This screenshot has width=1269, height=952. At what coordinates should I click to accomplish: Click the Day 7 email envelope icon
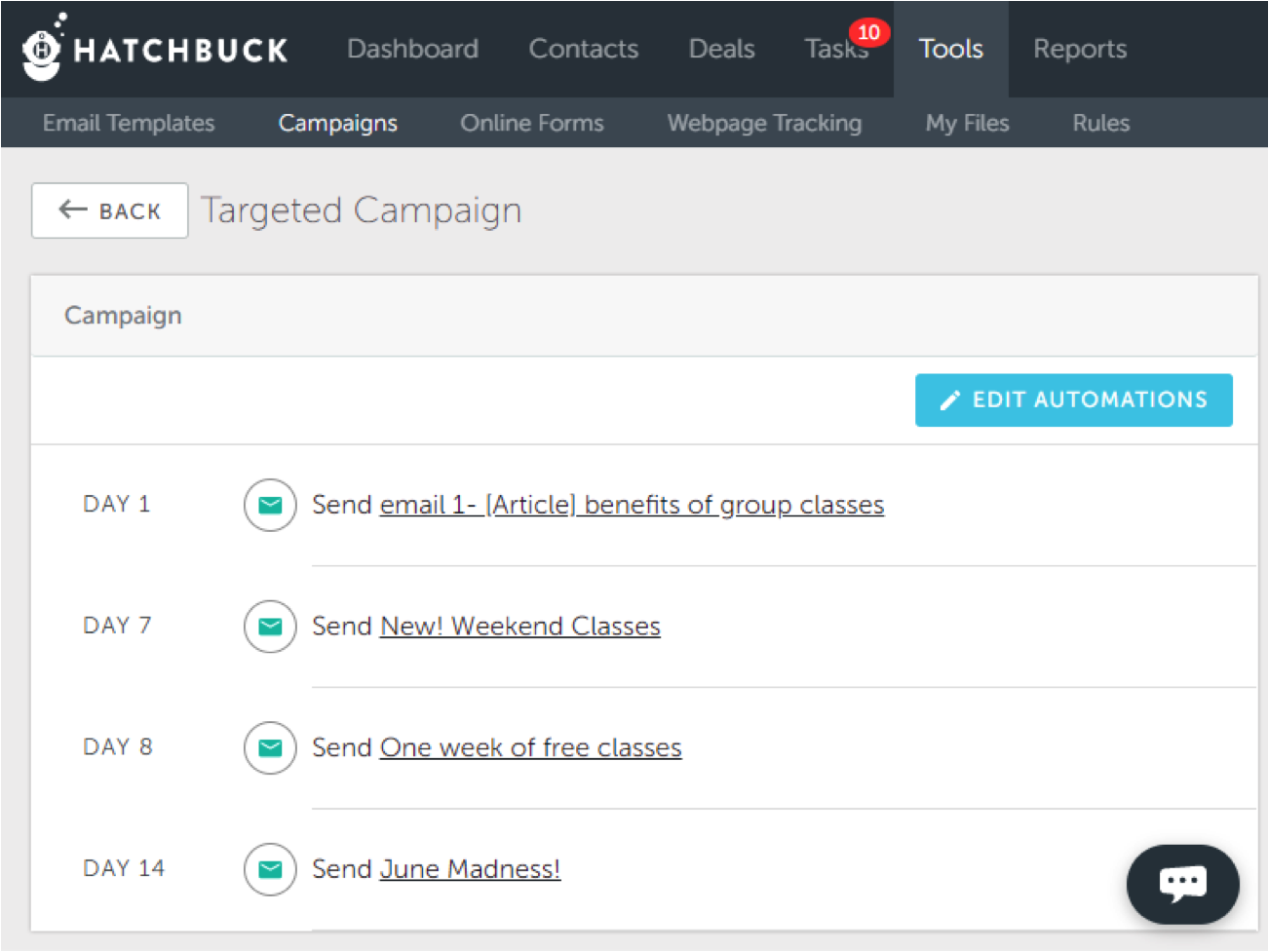[270, 626]
